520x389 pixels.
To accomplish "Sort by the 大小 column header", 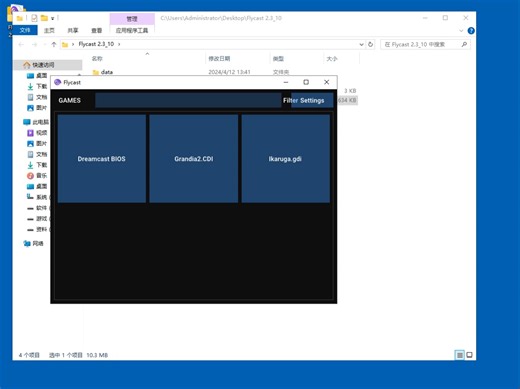I will pyautogui.click(x=332, y=59).
